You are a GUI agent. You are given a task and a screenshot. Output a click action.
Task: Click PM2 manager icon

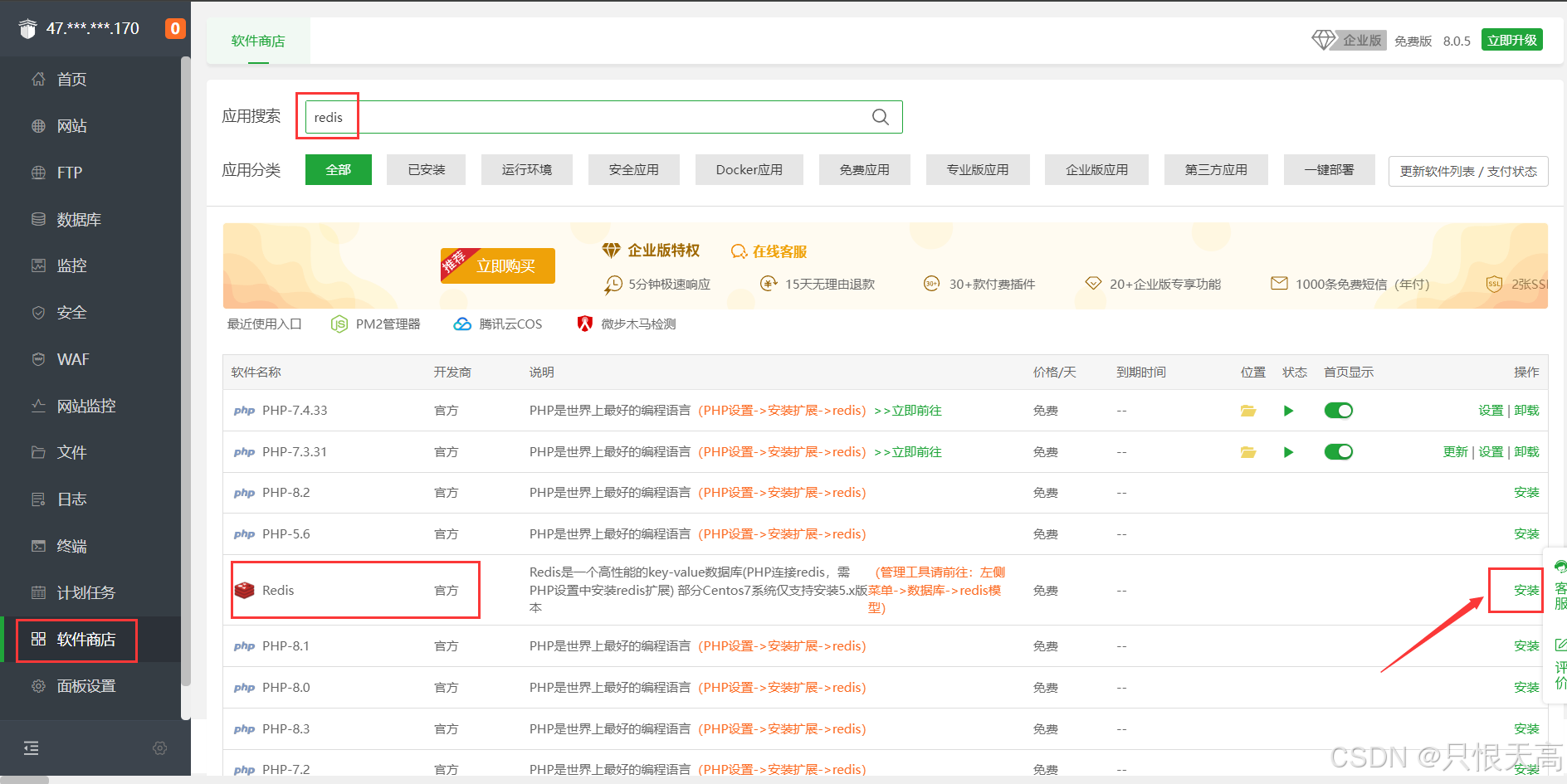339,324
